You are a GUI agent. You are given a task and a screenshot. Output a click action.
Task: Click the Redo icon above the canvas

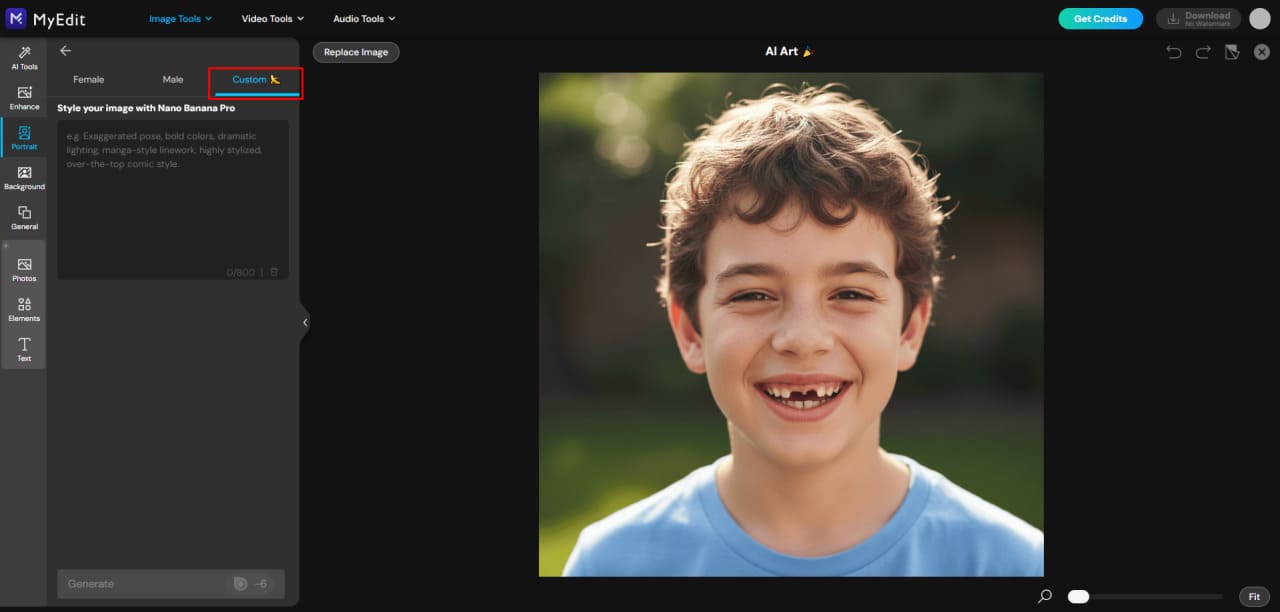1202,51
